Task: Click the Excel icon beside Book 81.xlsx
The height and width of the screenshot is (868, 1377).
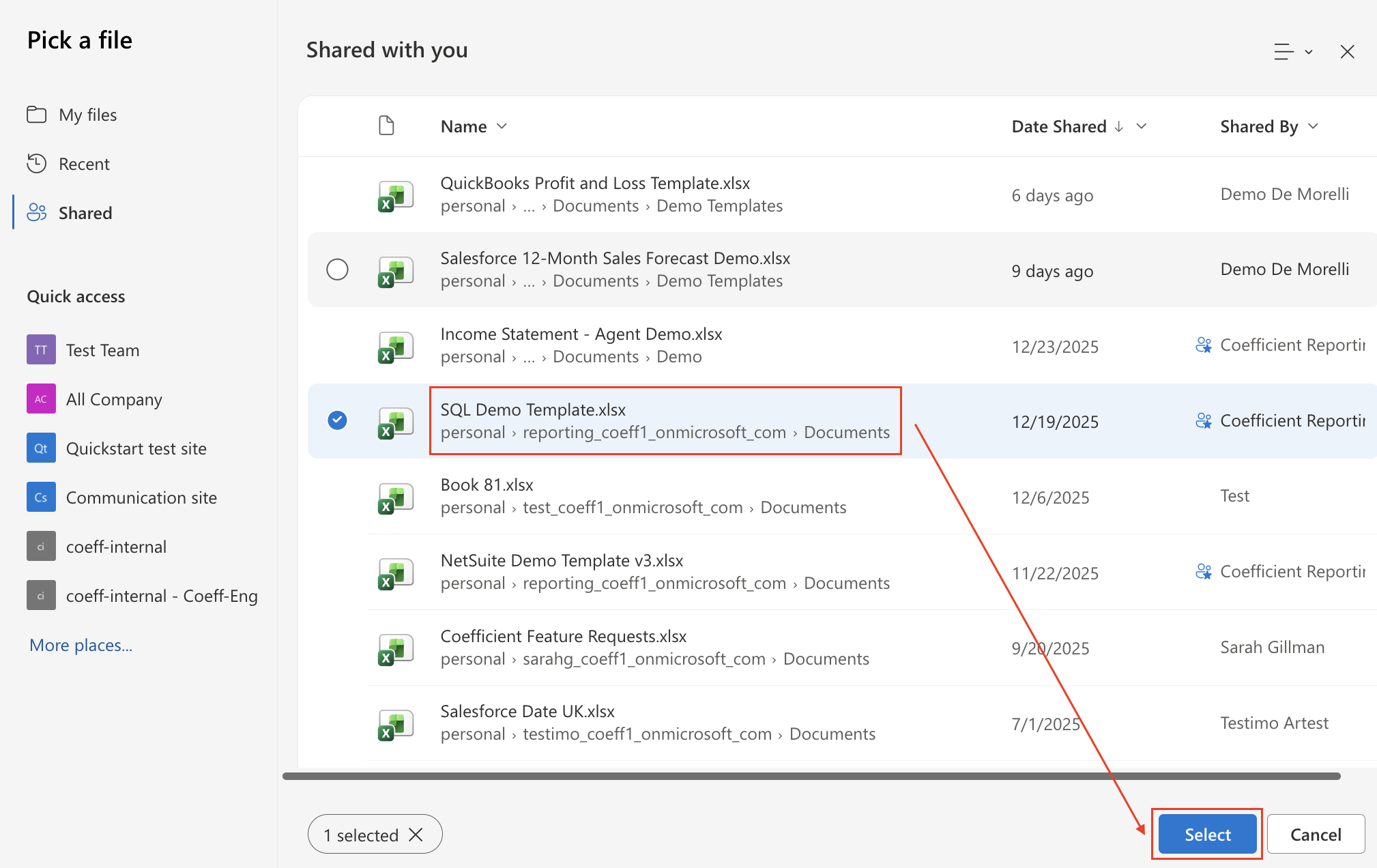Action: (395, 497)
